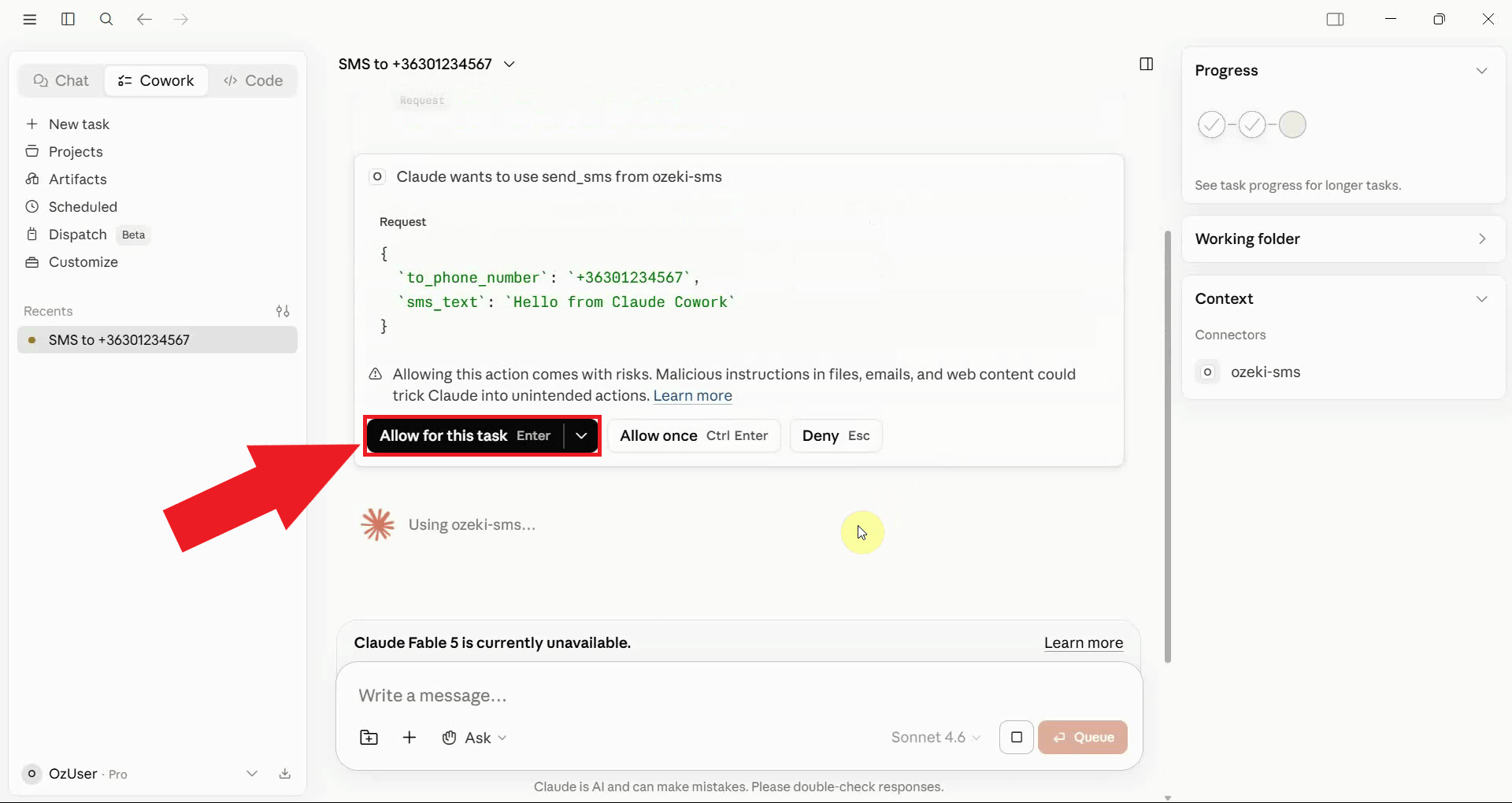This screenshot has width=1512, height=803.
Task: Open Projects in the sidebar
Action: click(x=157, y=152)
